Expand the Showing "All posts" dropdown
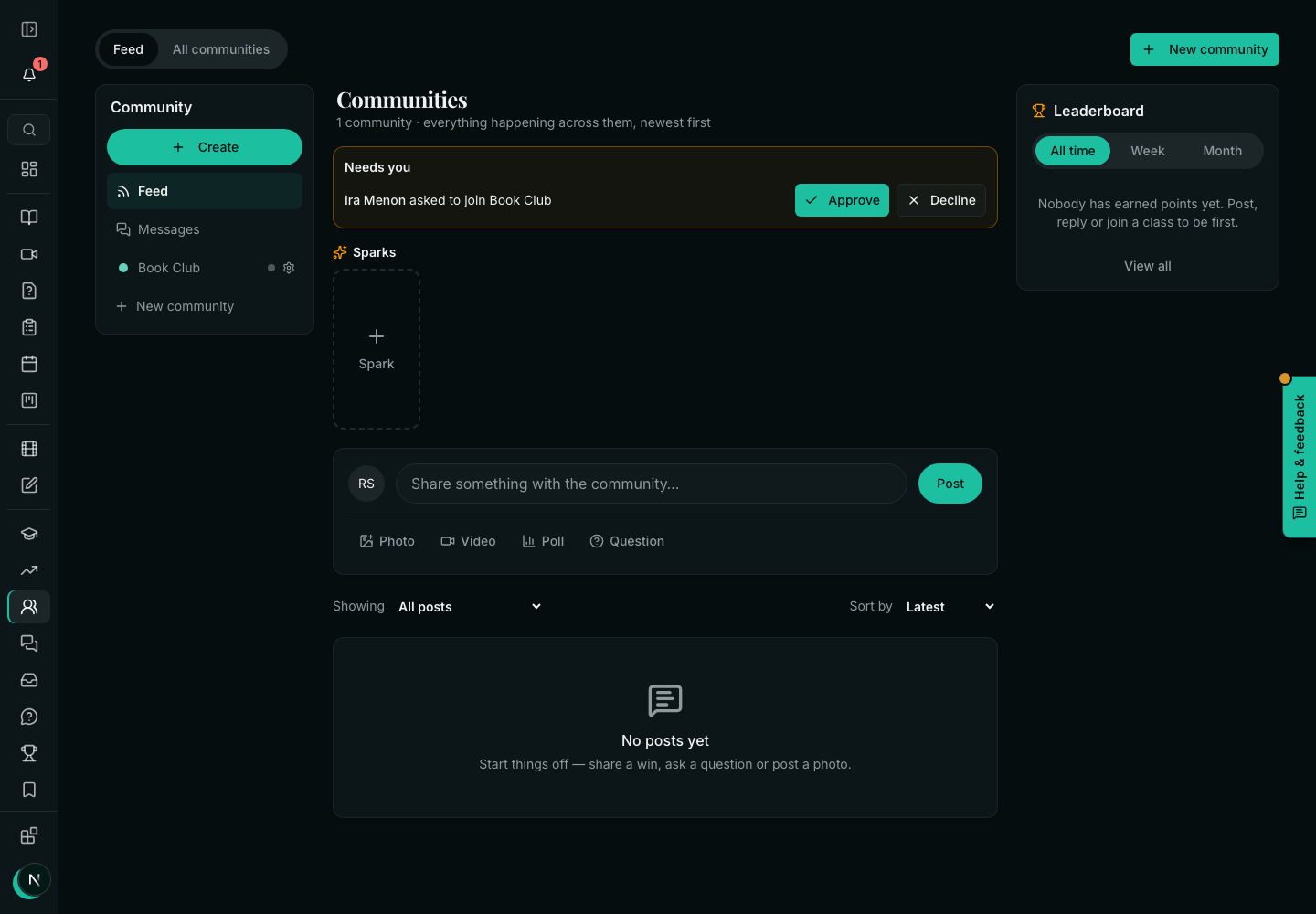 click(471, 607)
